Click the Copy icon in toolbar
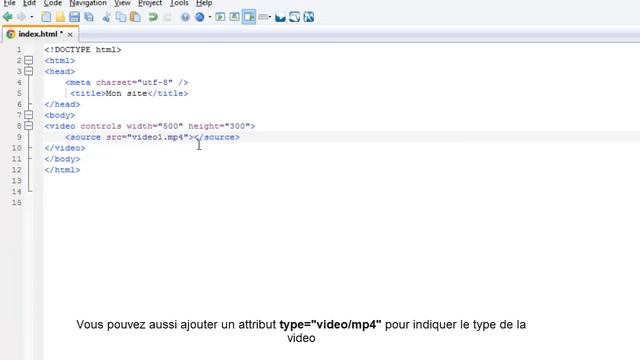 pyautogui.click(x=121, y=17)
